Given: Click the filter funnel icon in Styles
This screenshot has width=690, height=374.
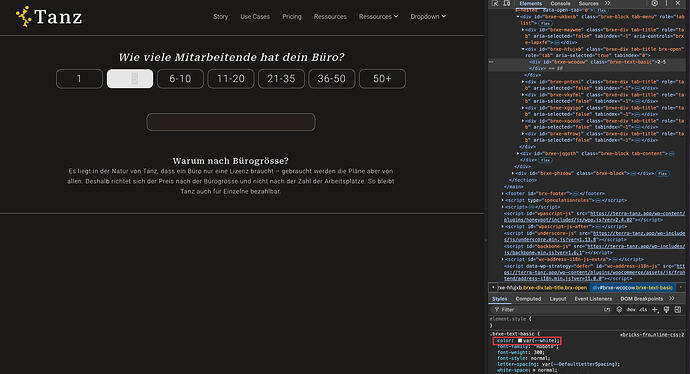Looking at the screenshot, I should [x=497, y=310].
